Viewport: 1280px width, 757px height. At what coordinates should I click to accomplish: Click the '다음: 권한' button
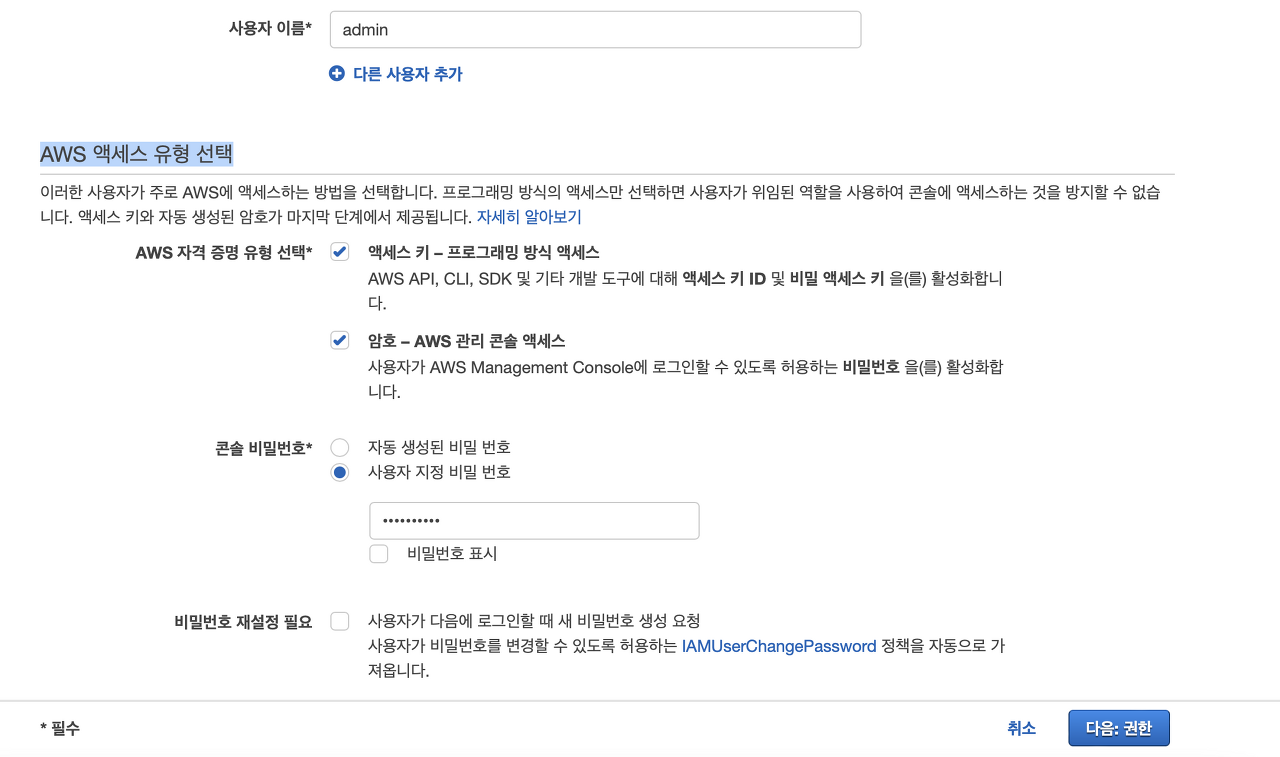[x=1119, y=728]
